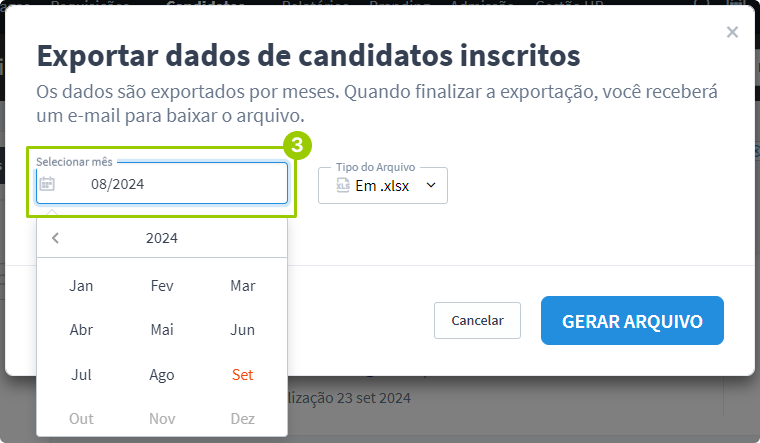Select Abr in the month grid
Viewport: 760px width, 443px height.
point(82,330)
